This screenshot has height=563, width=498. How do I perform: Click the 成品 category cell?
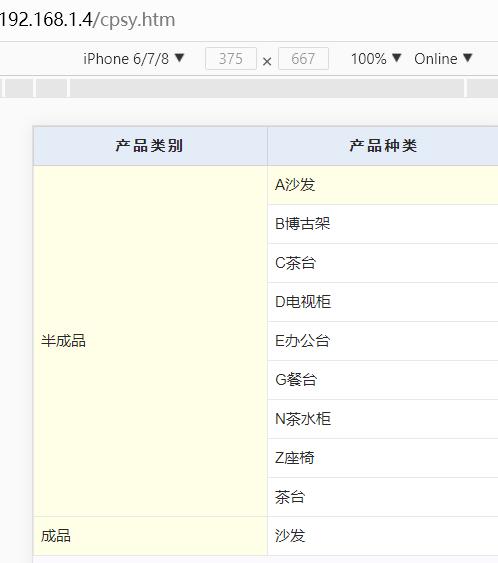click(x=150, y=536)
